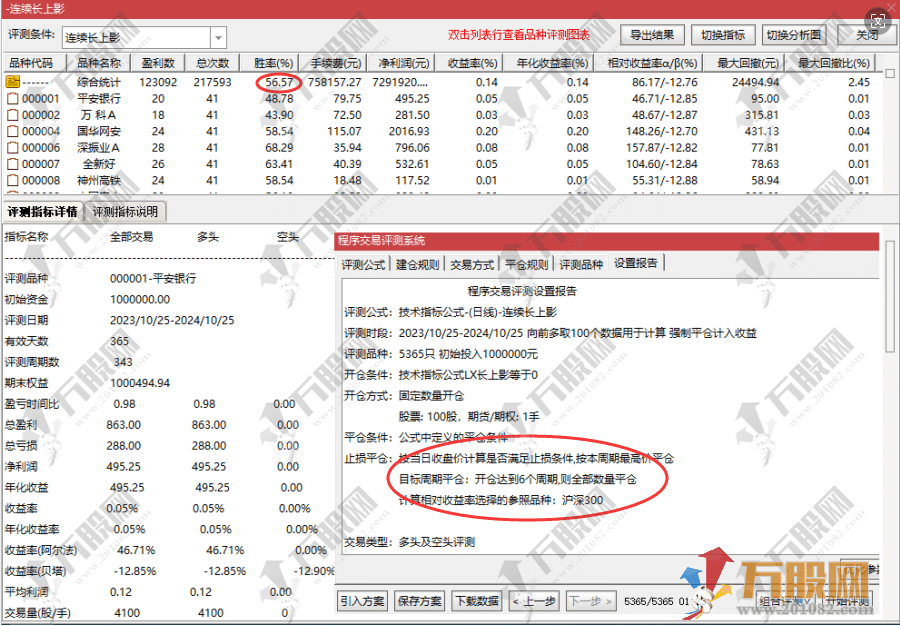Screen dimensions: 900x626
Task: Click the 评测日期 value 2023/10/25-2024/10/25
Action: 172,320
